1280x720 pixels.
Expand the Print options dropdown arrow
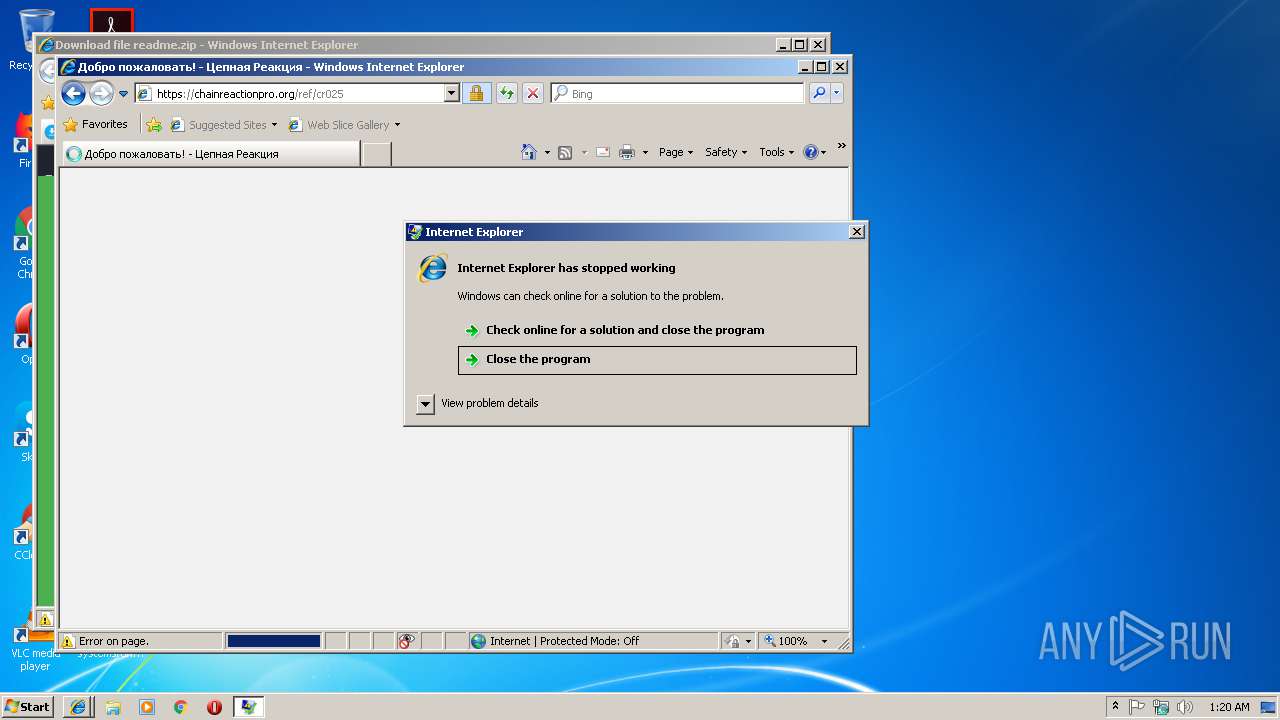point(645,153)
